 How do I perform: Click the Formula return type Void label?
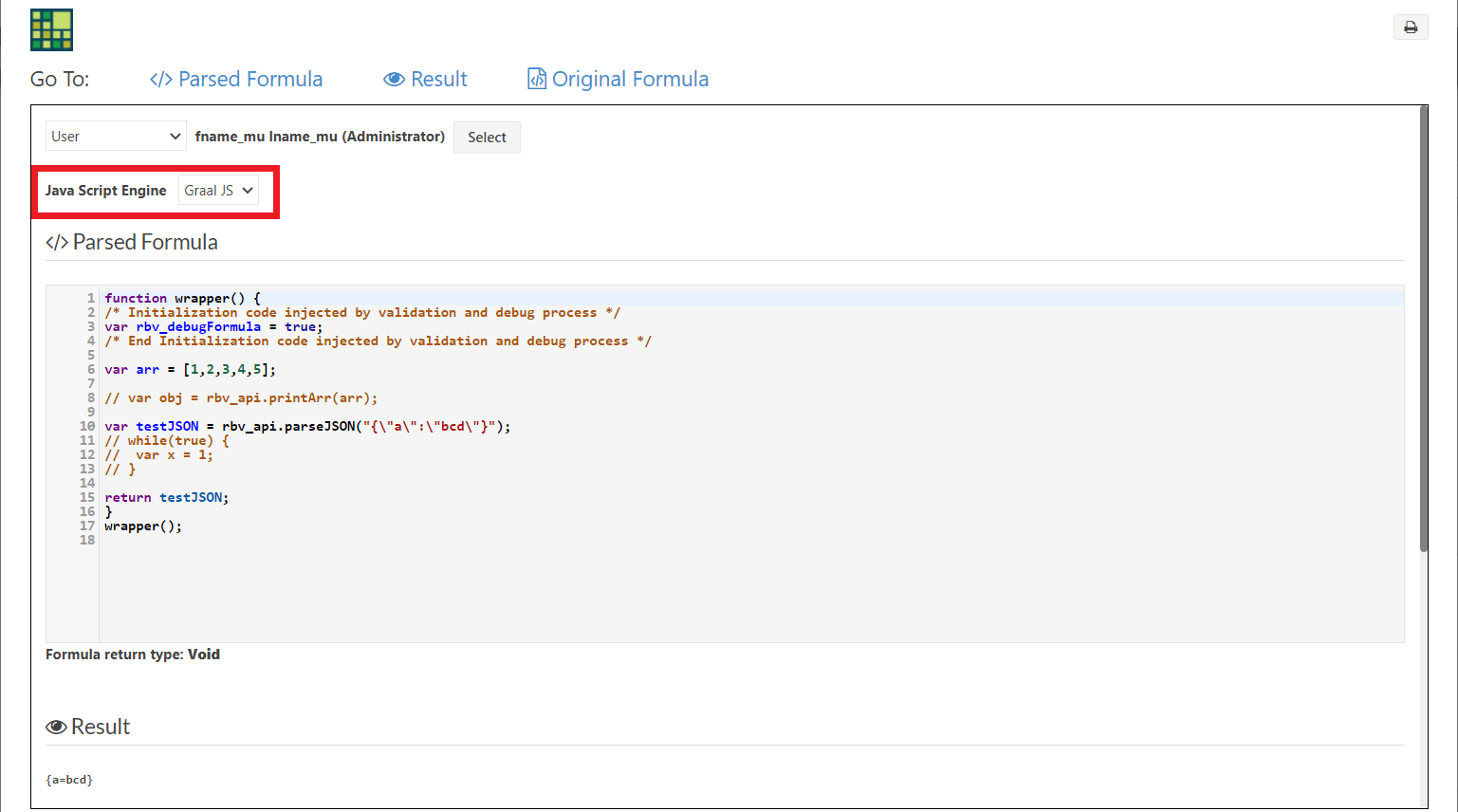click(x=133, y=654)
